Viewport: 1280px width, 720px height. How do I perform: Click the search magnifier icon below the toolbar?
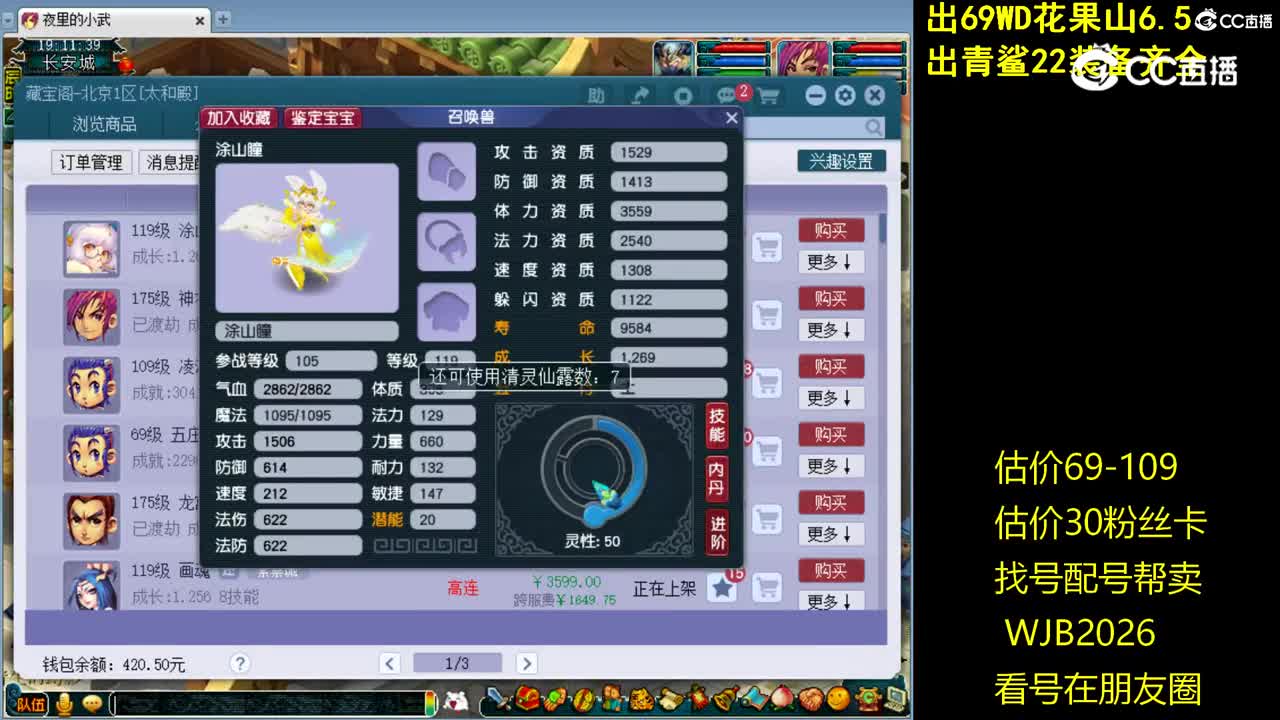(873, 127)
